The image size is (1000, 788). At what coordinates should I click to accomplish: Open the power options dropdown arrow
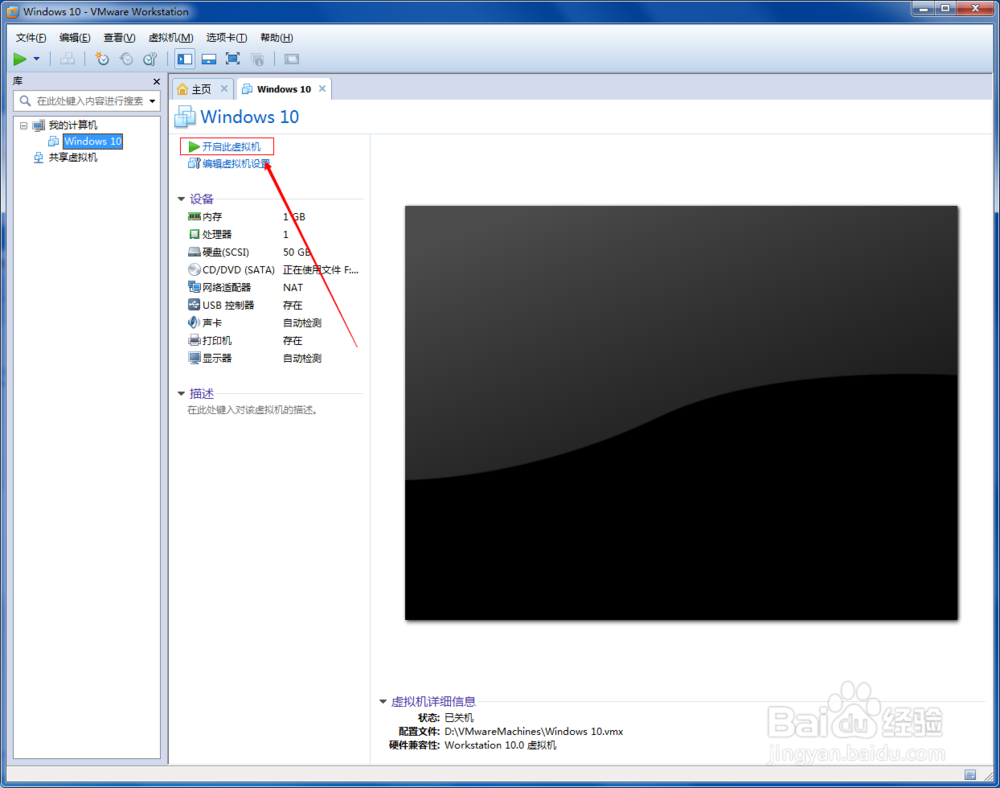click(37, 59)
